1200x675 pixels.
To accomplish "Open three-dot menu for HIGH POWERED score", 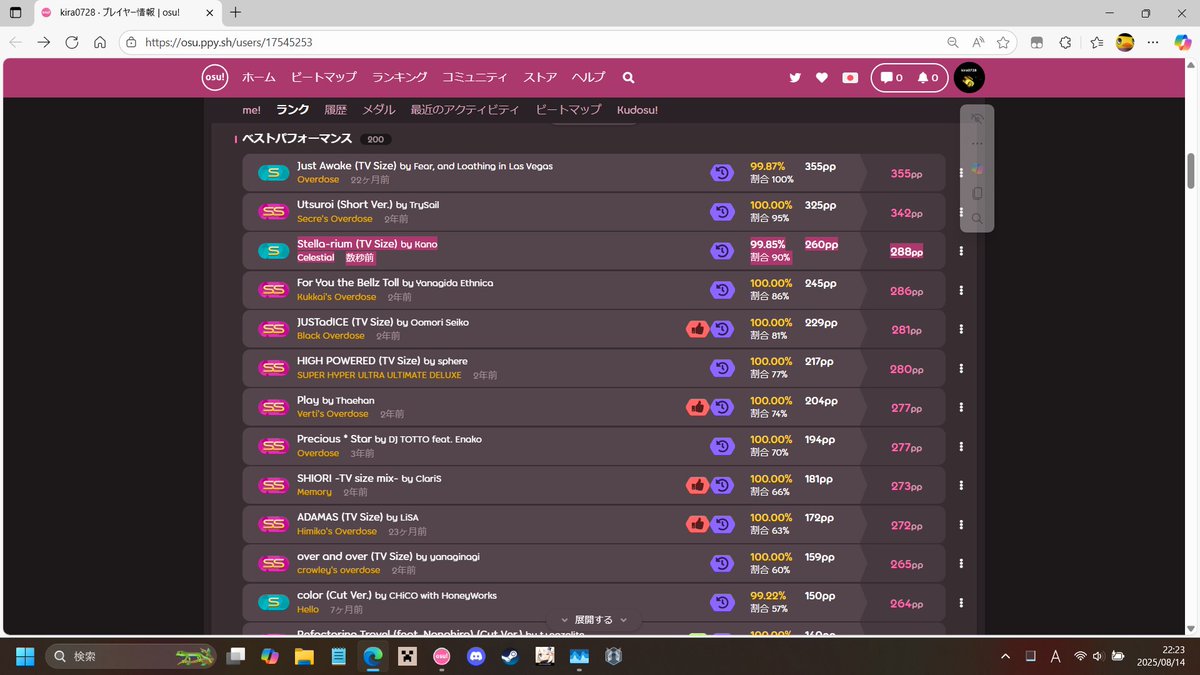I will [961, 368].
